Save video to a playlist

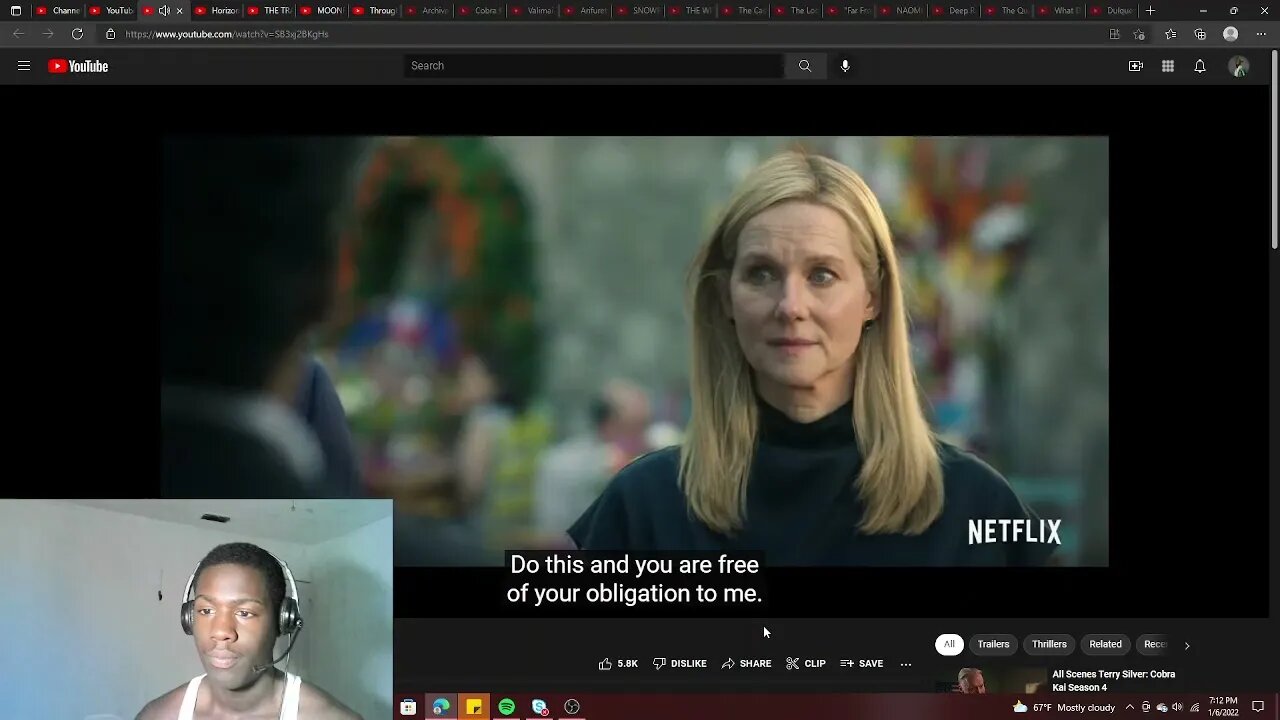click(x=861, y=664)
